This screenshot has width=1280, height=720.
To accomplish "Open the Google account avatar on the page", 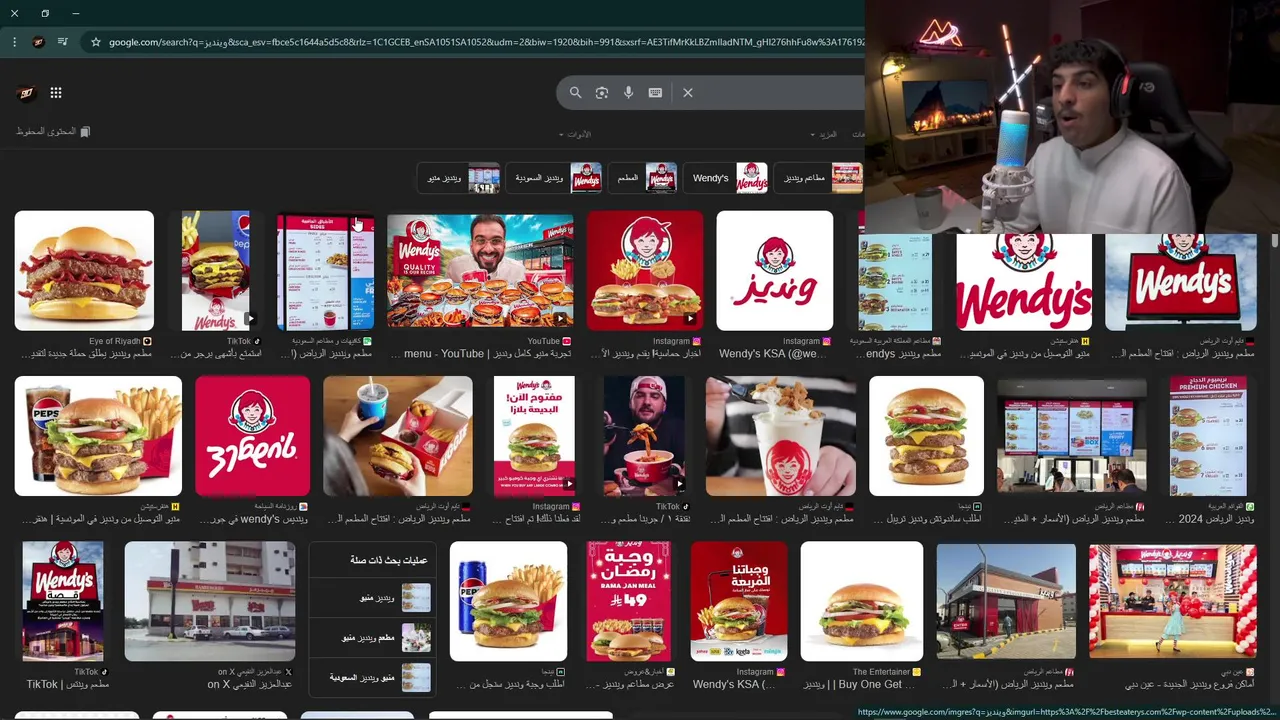I will (x=26, y=93).
